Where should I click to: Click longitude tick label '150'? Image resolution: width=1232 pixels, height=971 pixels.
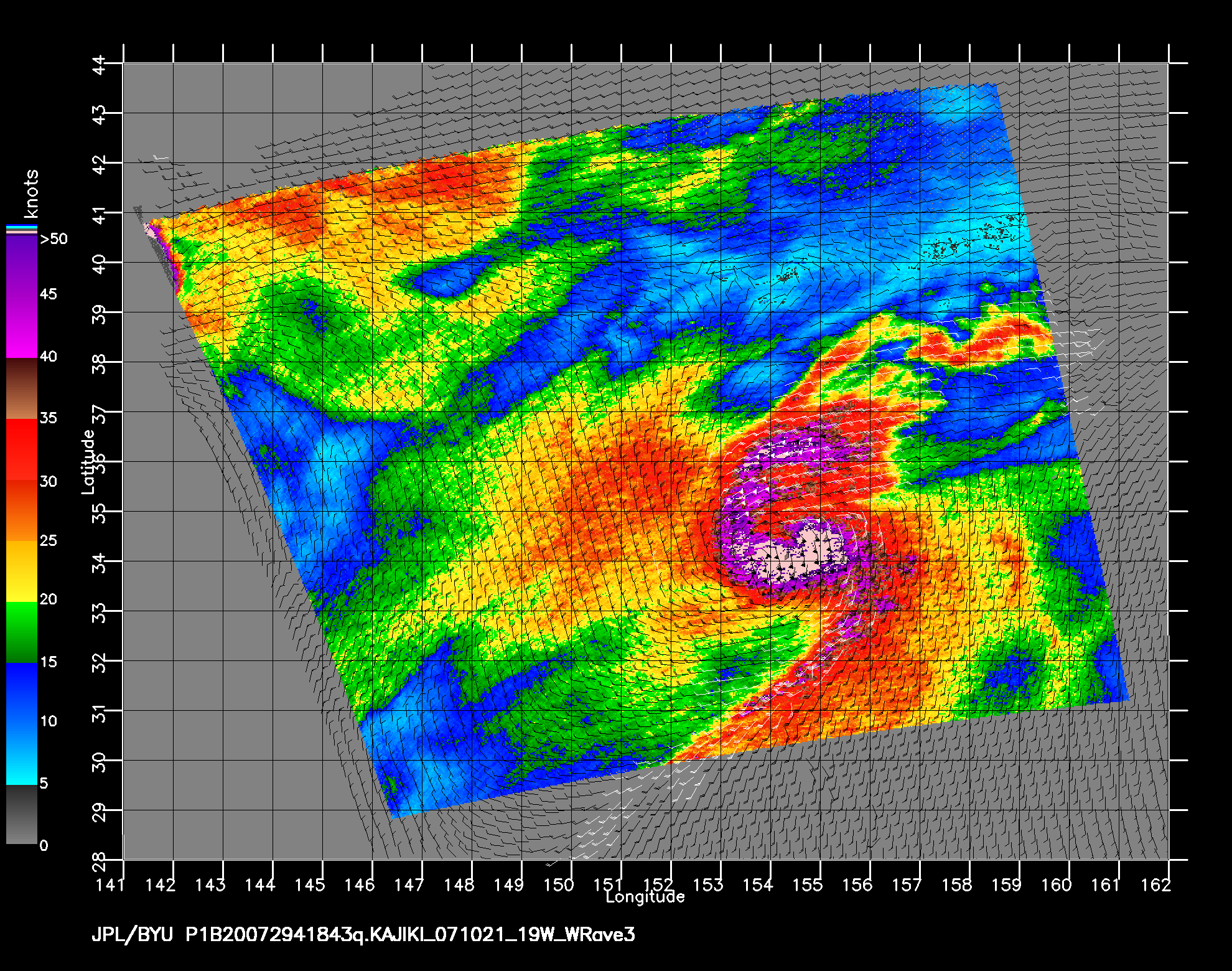click(558, 884)
